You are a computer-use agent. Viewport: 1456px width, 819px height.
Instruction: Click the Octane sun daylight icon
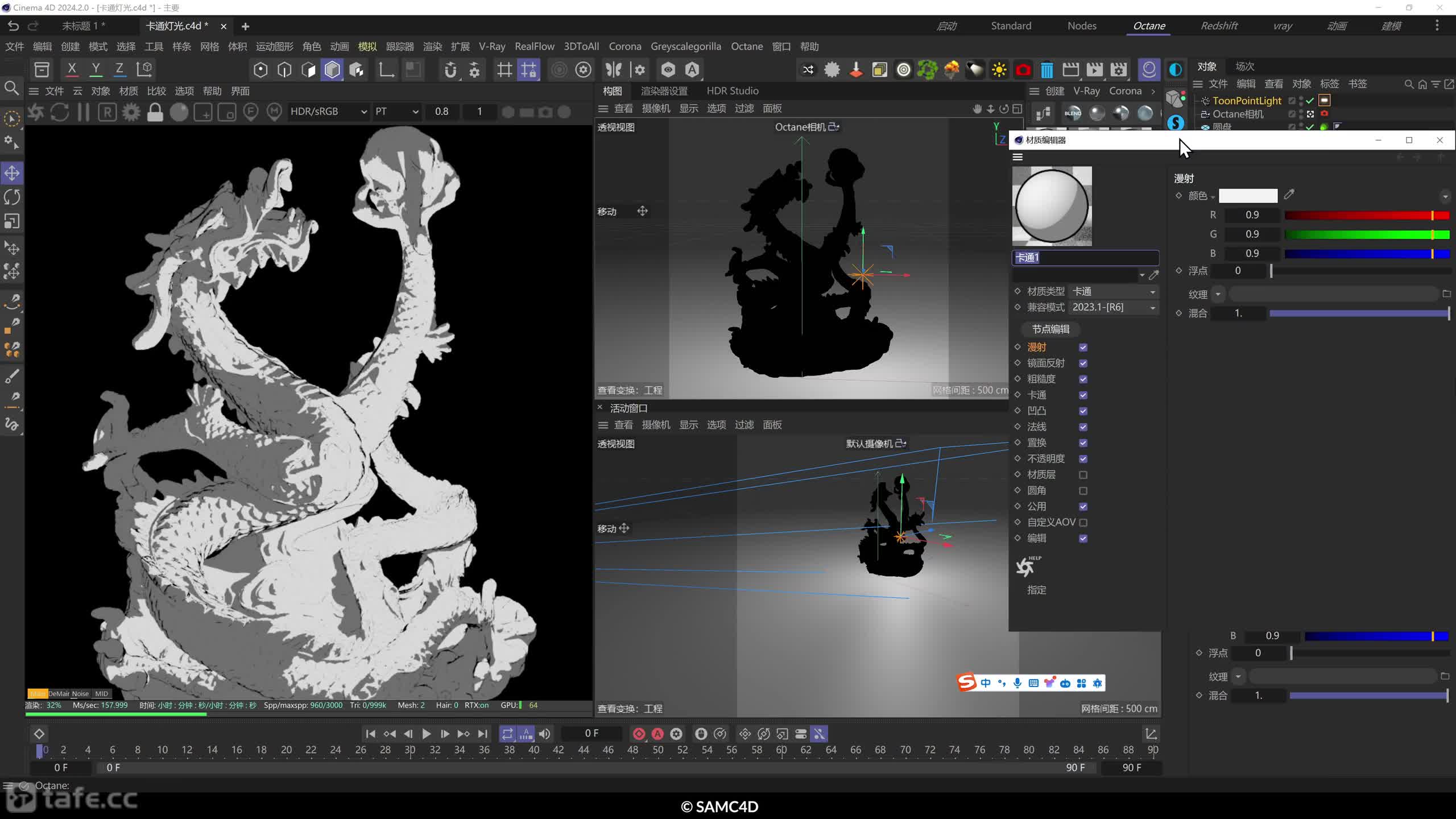pyautogui.click(x=999, y=69)
